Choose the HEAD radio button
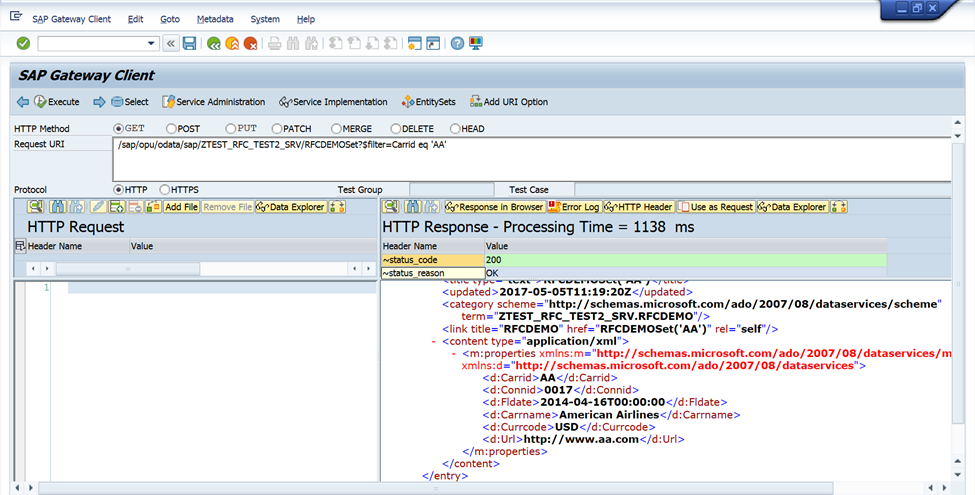The height and width of the screenshot is (495, 975). pyautogui.click(x=455, y=129)
